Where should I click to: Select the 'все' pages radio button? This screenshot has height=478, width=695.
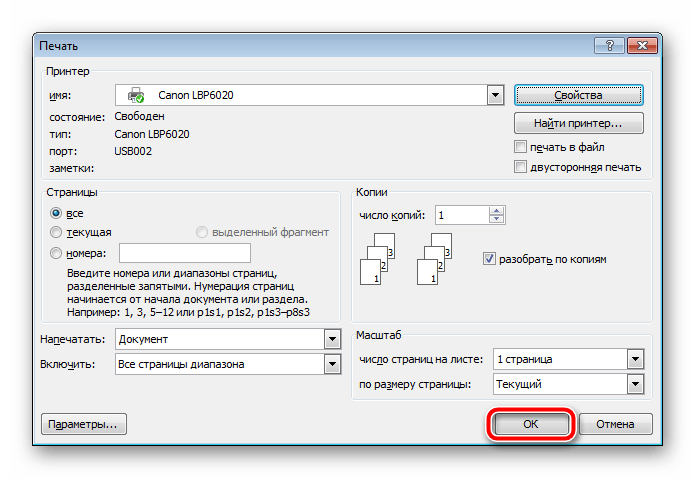(56, 213)
